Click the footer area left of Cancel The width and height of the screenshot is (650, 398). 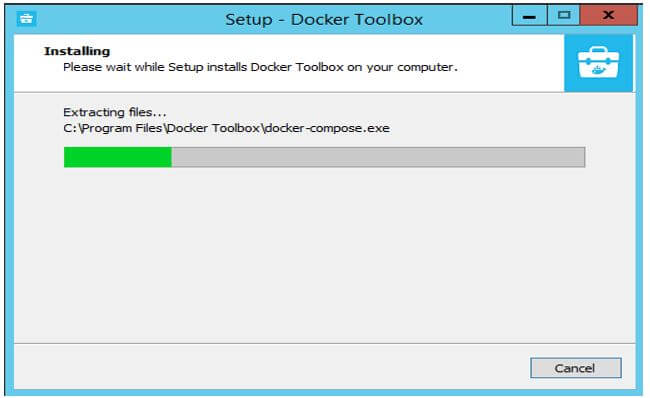(x=269, y=367)
